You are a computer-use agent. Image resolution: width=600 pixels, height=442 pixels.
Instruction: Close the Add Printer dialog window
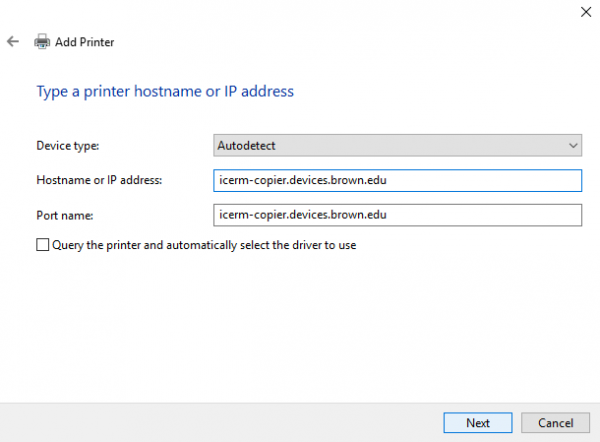(586, 12)
